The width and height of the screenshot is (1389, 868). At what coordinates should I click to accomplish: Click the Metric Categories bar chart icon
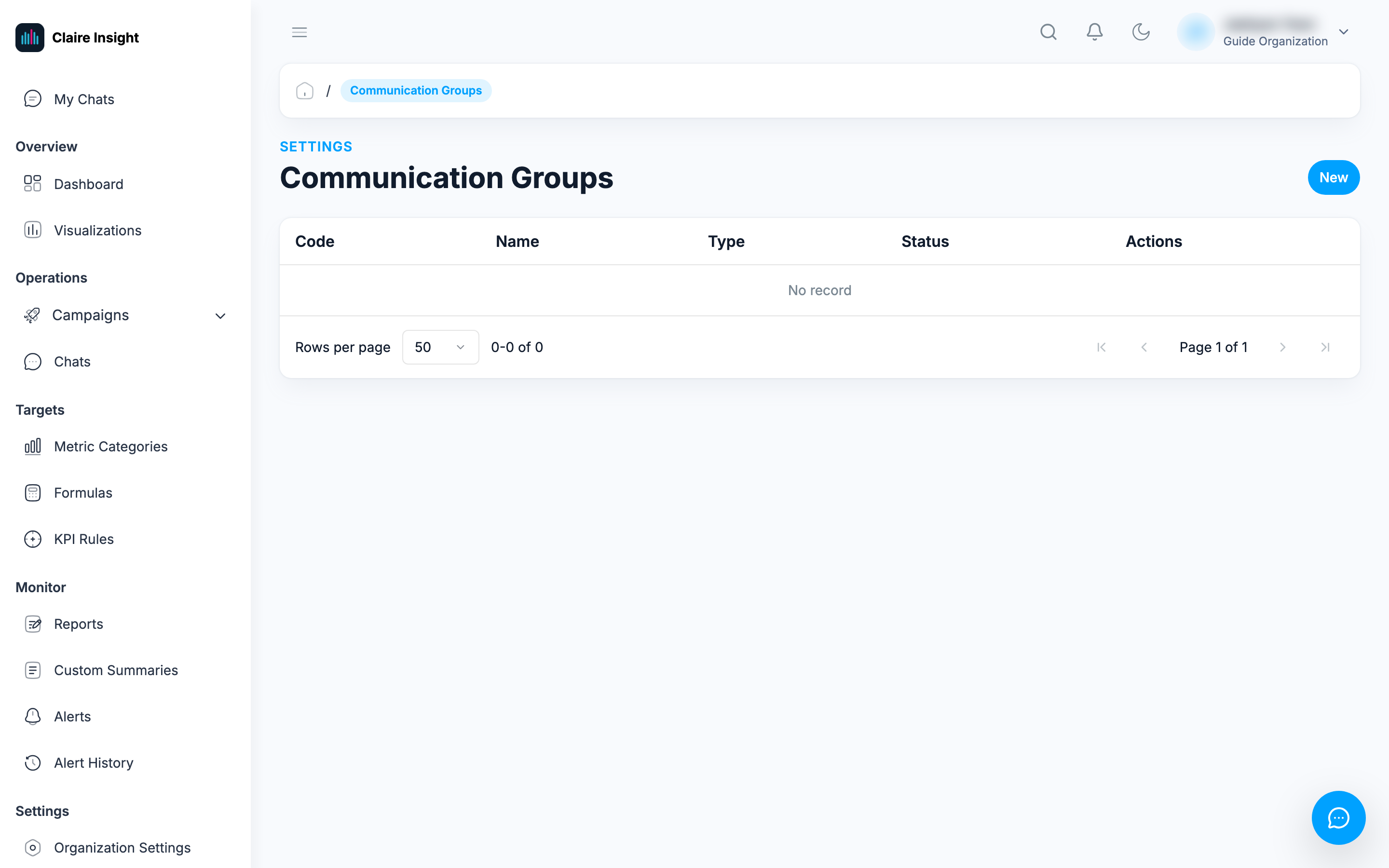pyautogui.click(x=33, y=447)
